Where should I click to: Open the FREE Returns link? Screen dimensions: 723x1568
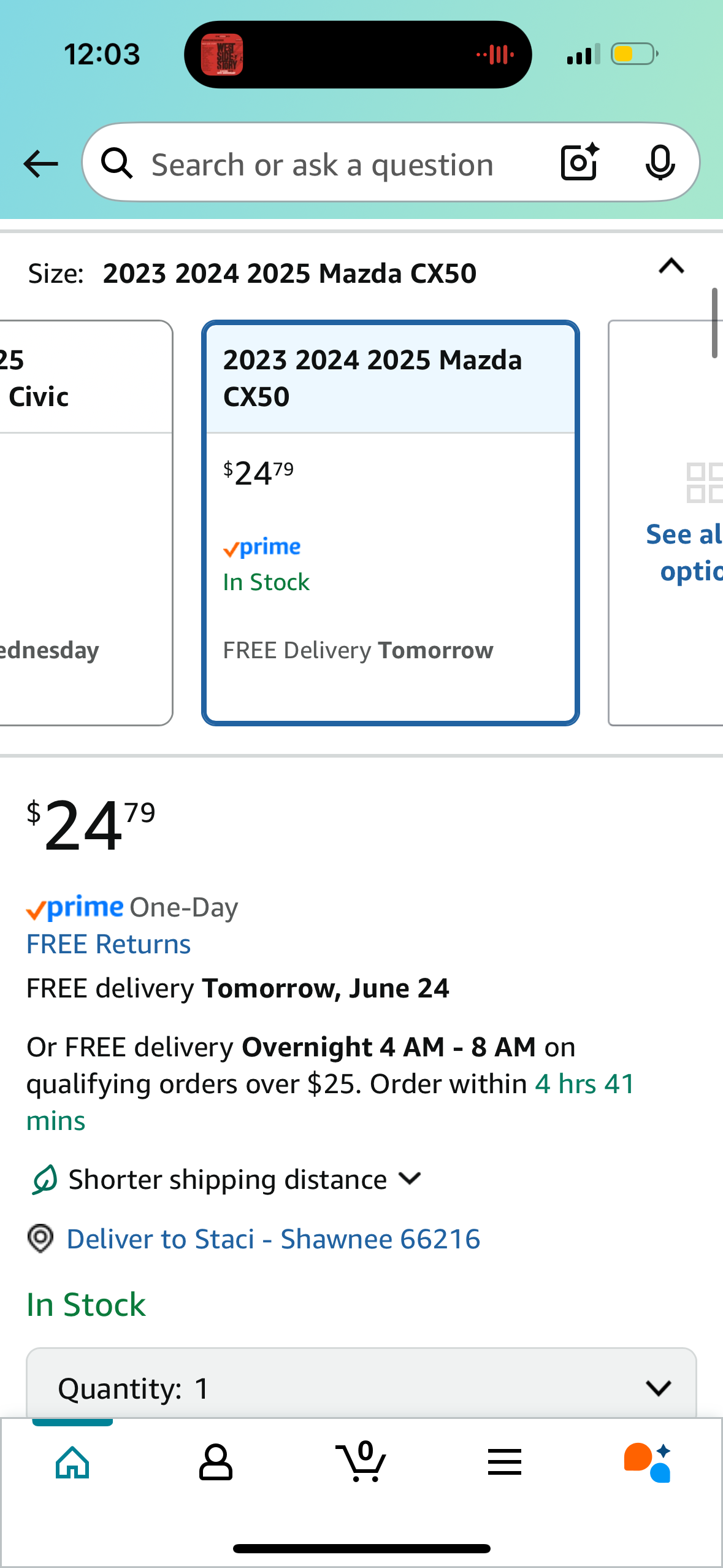(109, 944)
